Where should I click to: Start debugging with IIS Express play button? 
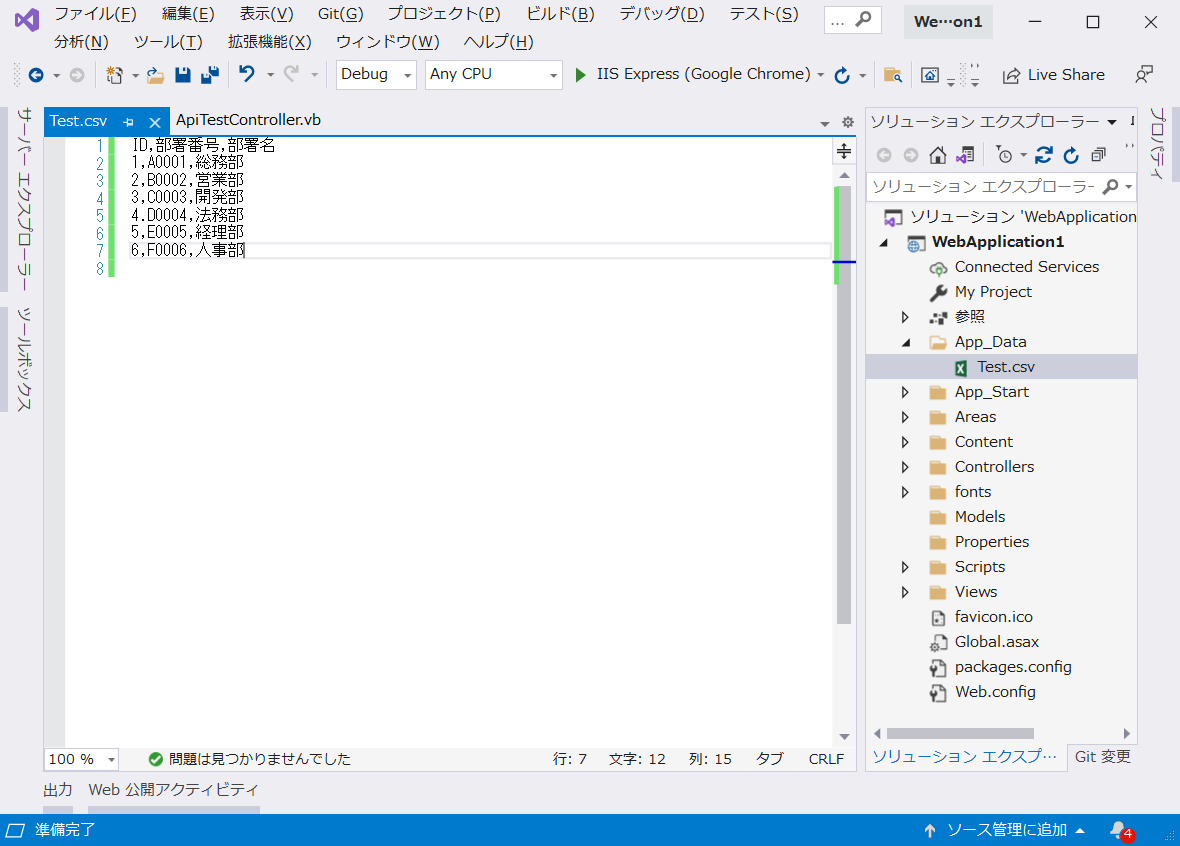click(581, 74)
